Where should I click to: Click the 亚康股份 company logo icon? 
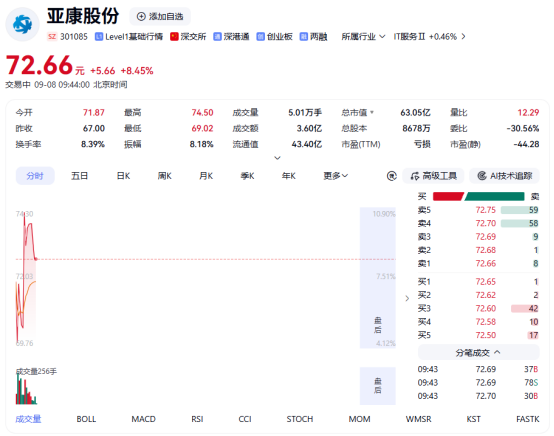click(23, 24)
